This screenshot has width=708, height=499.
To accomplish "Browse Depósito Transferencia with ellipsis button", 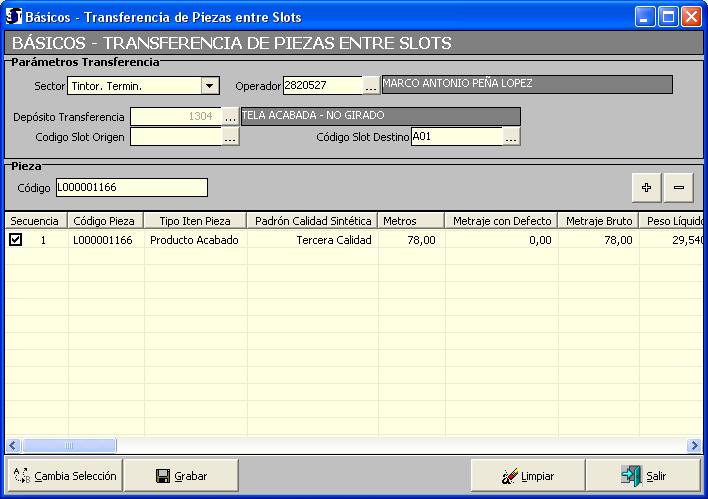I will [230, 117].
